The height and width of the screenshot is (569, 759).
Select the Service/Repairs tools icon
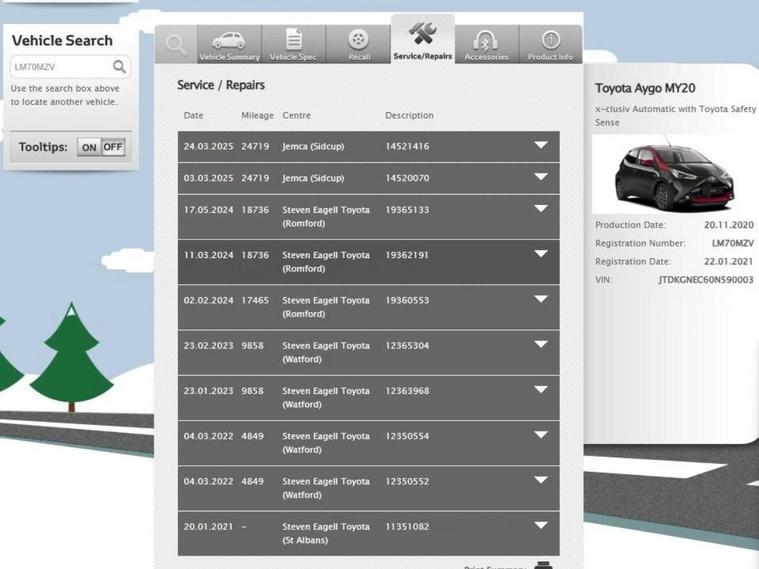[422, 34]
